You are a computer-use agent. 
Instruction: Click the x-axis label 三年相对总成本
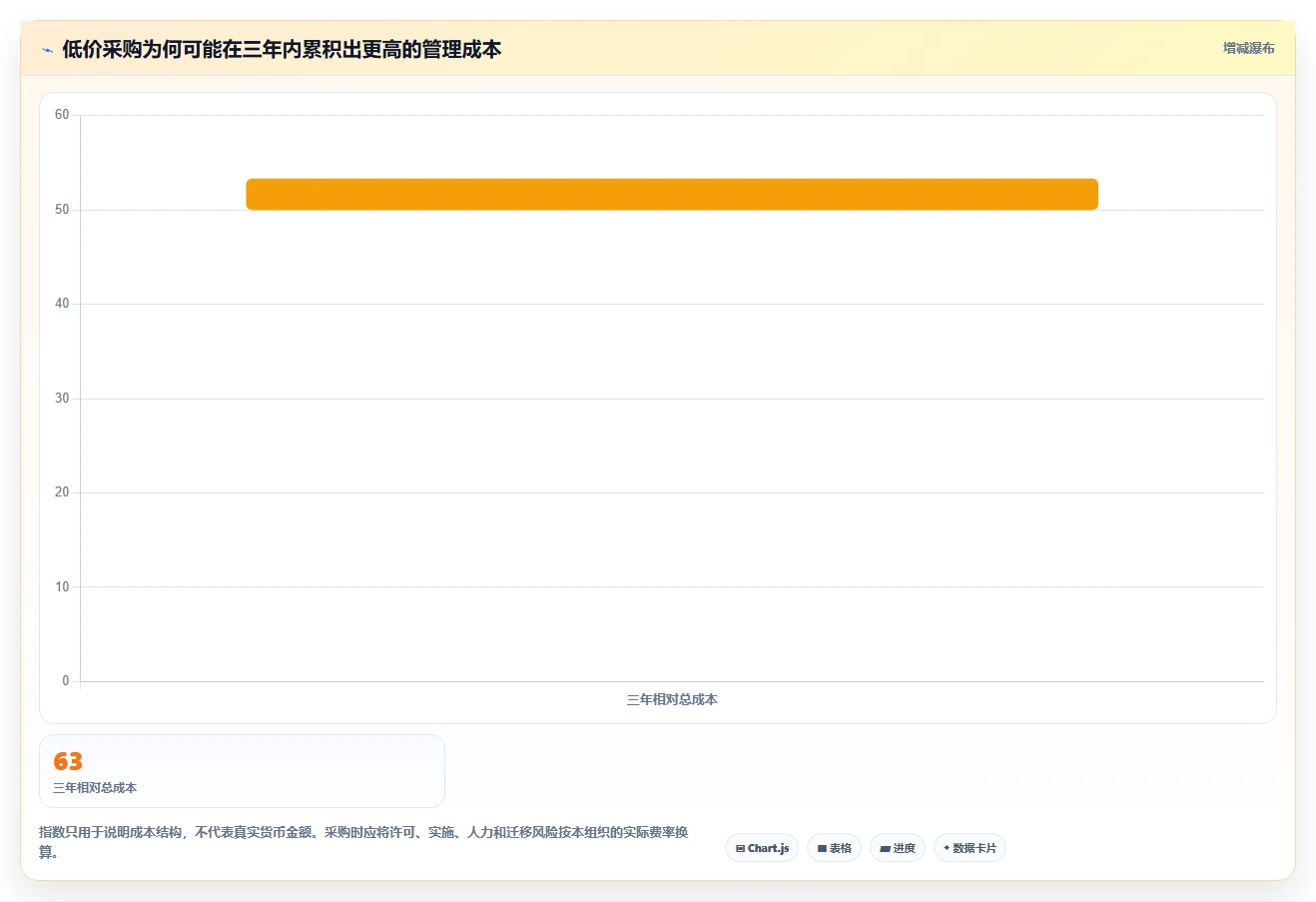[x=672, y=699]
